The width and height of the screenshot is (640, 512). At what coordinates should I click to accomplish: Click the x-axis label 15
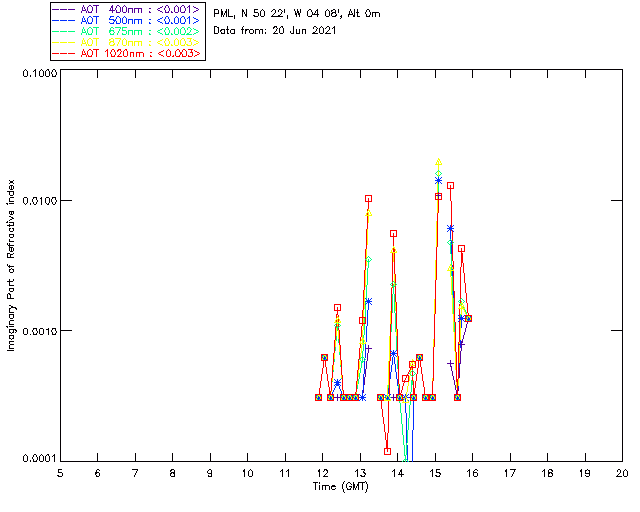click(x=435, y=473)
